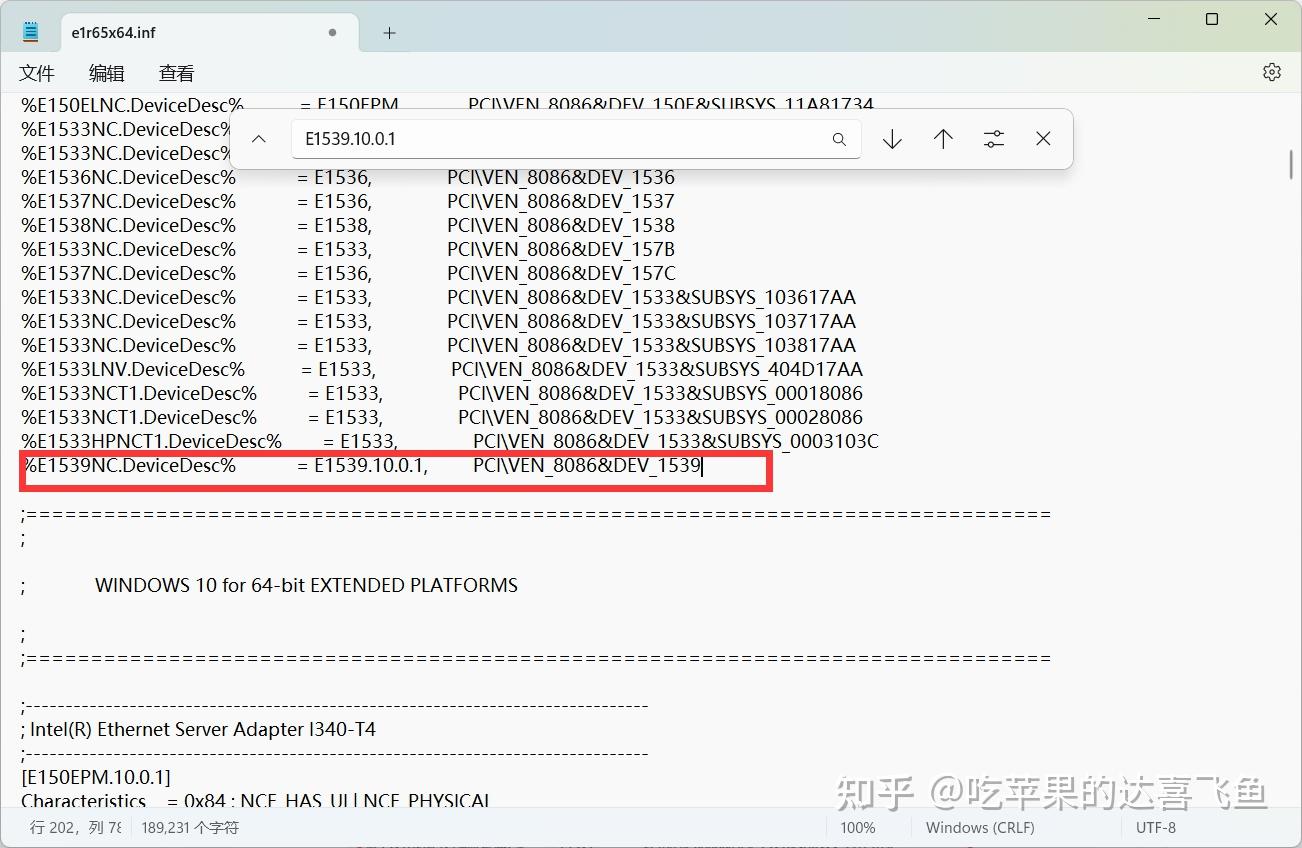Click the Notepad icon in the title bar
Viewport: 1302px width, 848px height.
click(x=29, y=29)
